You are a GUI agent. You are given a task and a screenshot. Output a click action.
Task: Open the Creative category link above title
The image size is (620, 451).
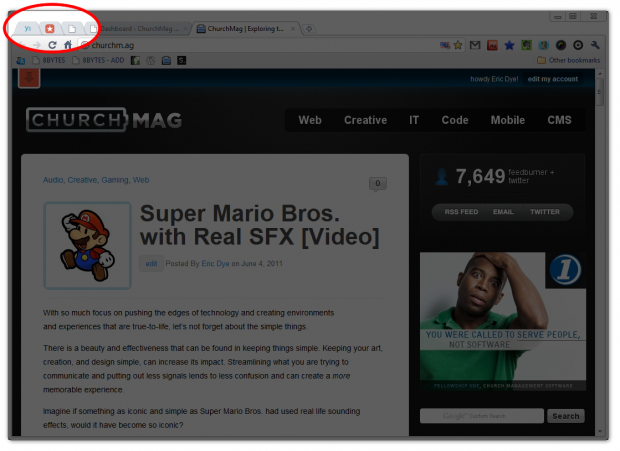pos(82,180)
